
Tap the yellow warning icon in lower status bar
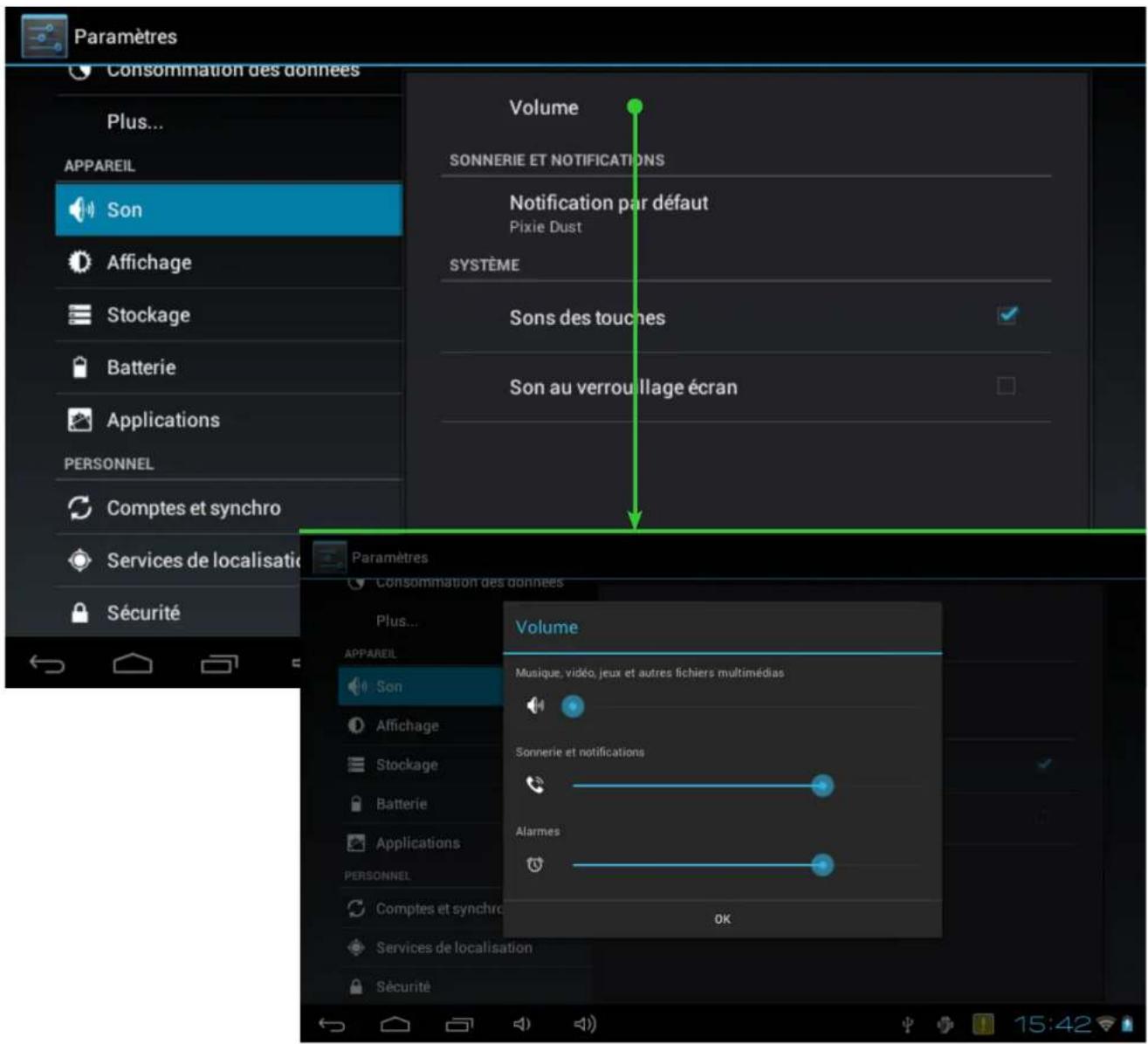coord(983,1024)
